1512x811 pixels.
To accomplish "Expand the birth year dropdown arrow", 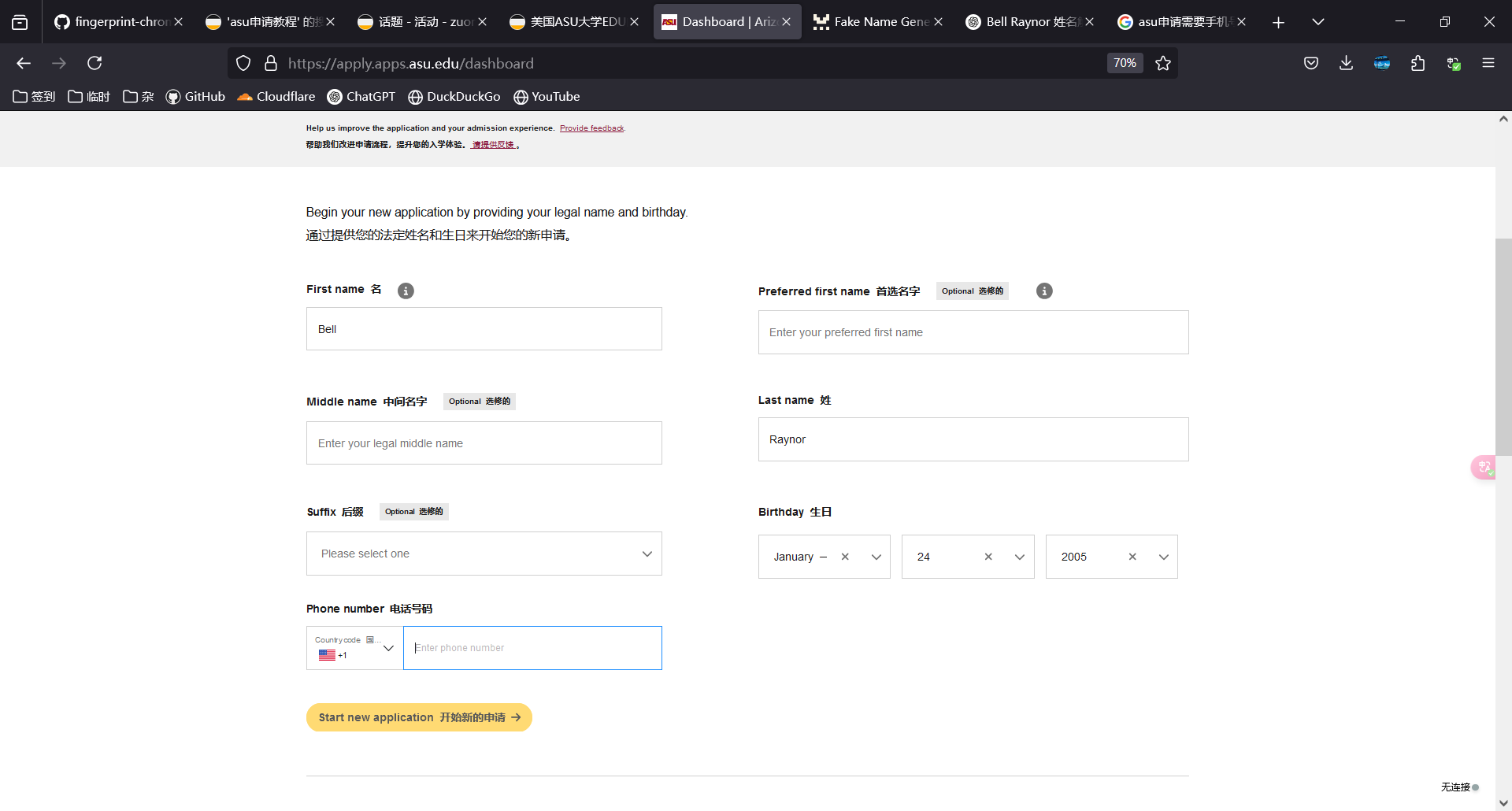I will coord(1163,557).
